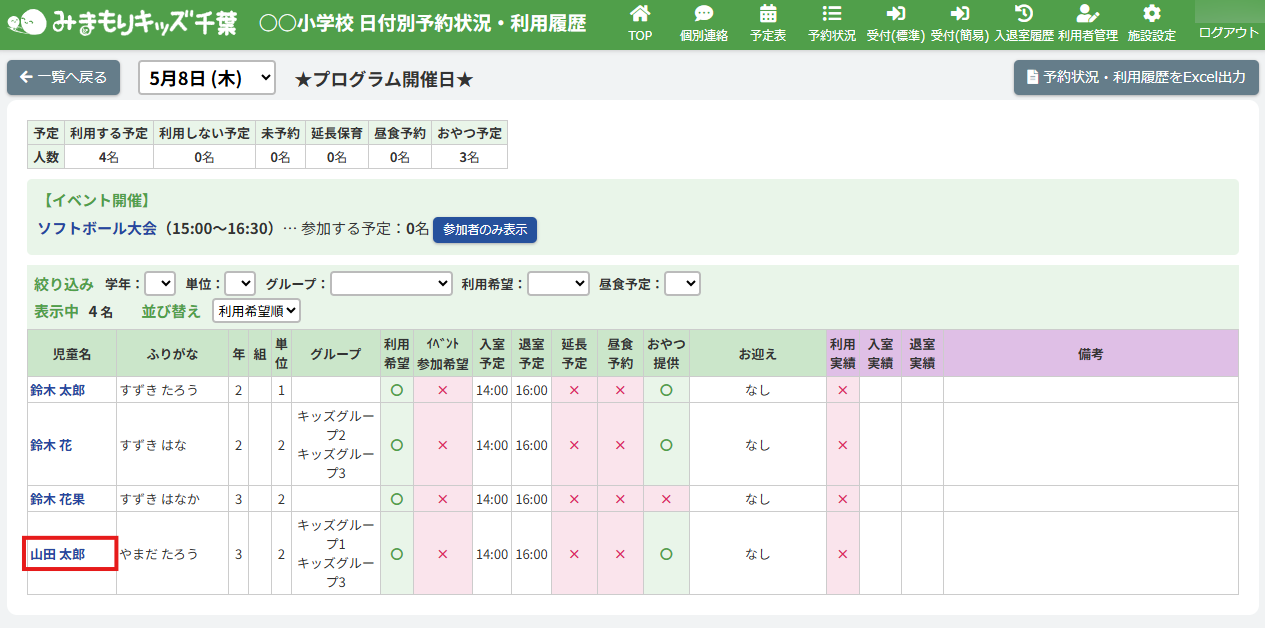Open 予約状況 list icon

[x=831, y=14]
